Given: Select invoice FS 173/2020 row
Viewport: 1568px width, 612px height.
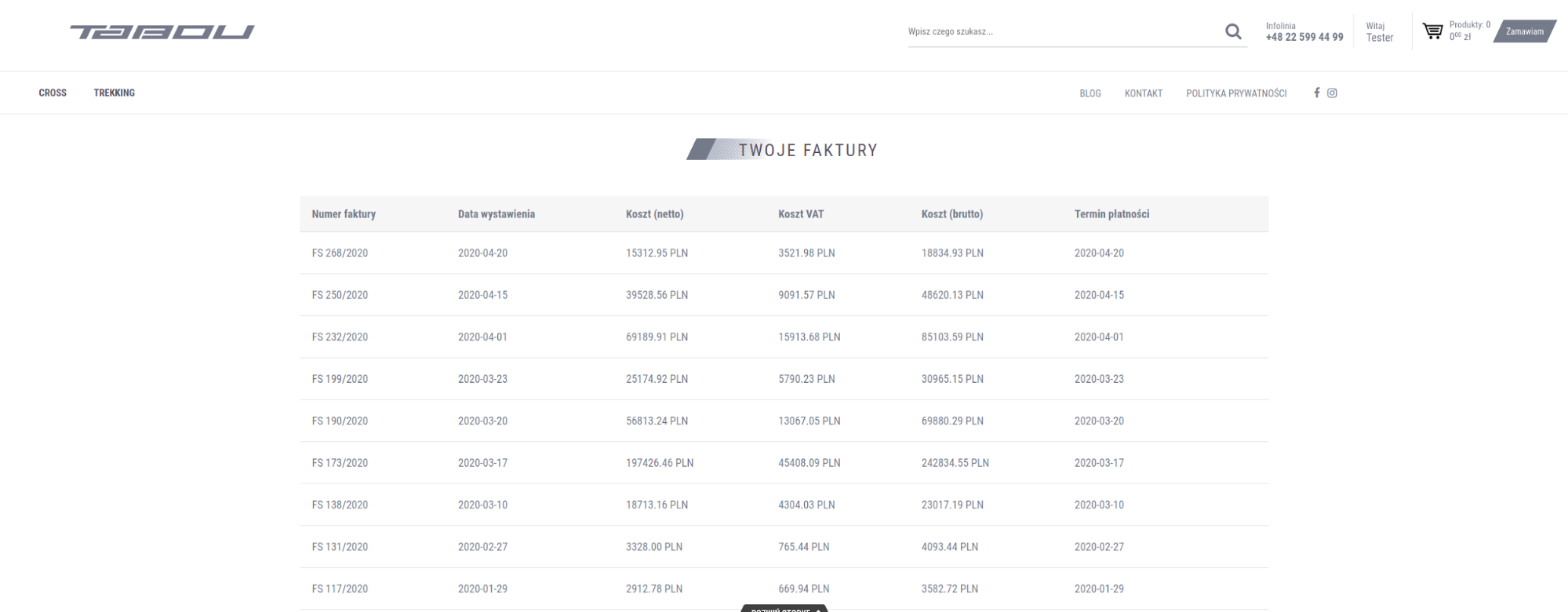Looking at the screenshot, I should point(340,463).
